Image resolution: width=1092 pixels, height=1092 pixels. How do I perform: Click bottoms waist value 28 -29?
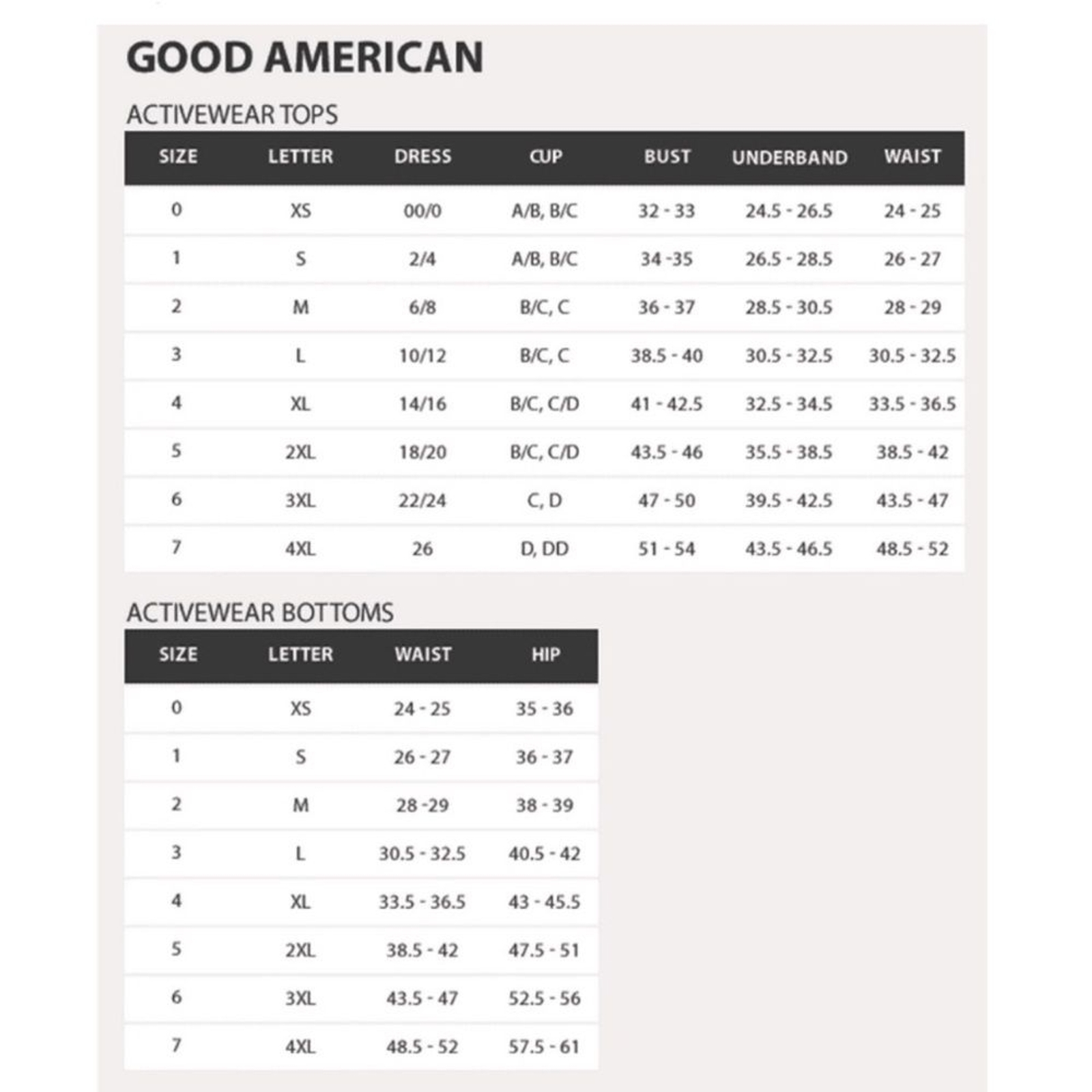(422, 805)
